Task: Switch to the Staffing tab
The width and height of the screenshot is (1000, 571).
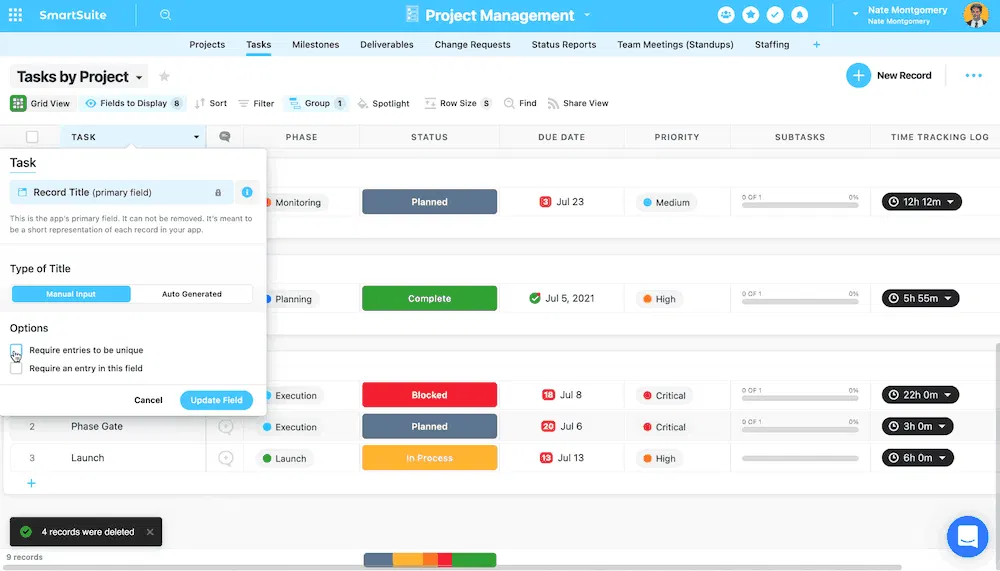Action: tap(772, 45)
